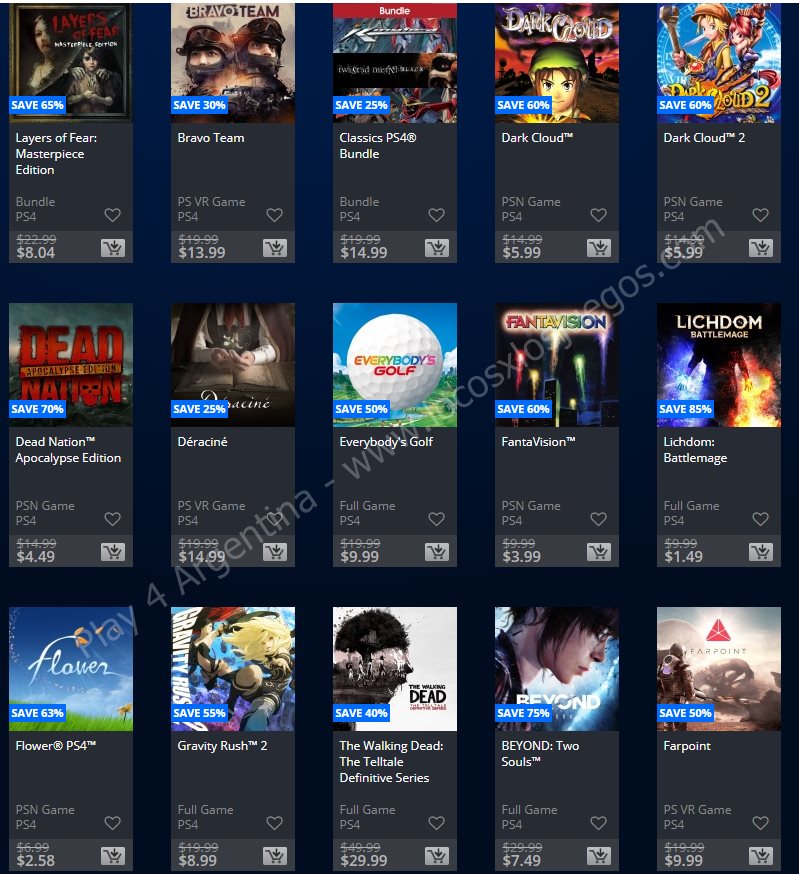799x874 pixels.
Task: Open the Everybody's Golf cover thumbnail
Action: [395, 365]
